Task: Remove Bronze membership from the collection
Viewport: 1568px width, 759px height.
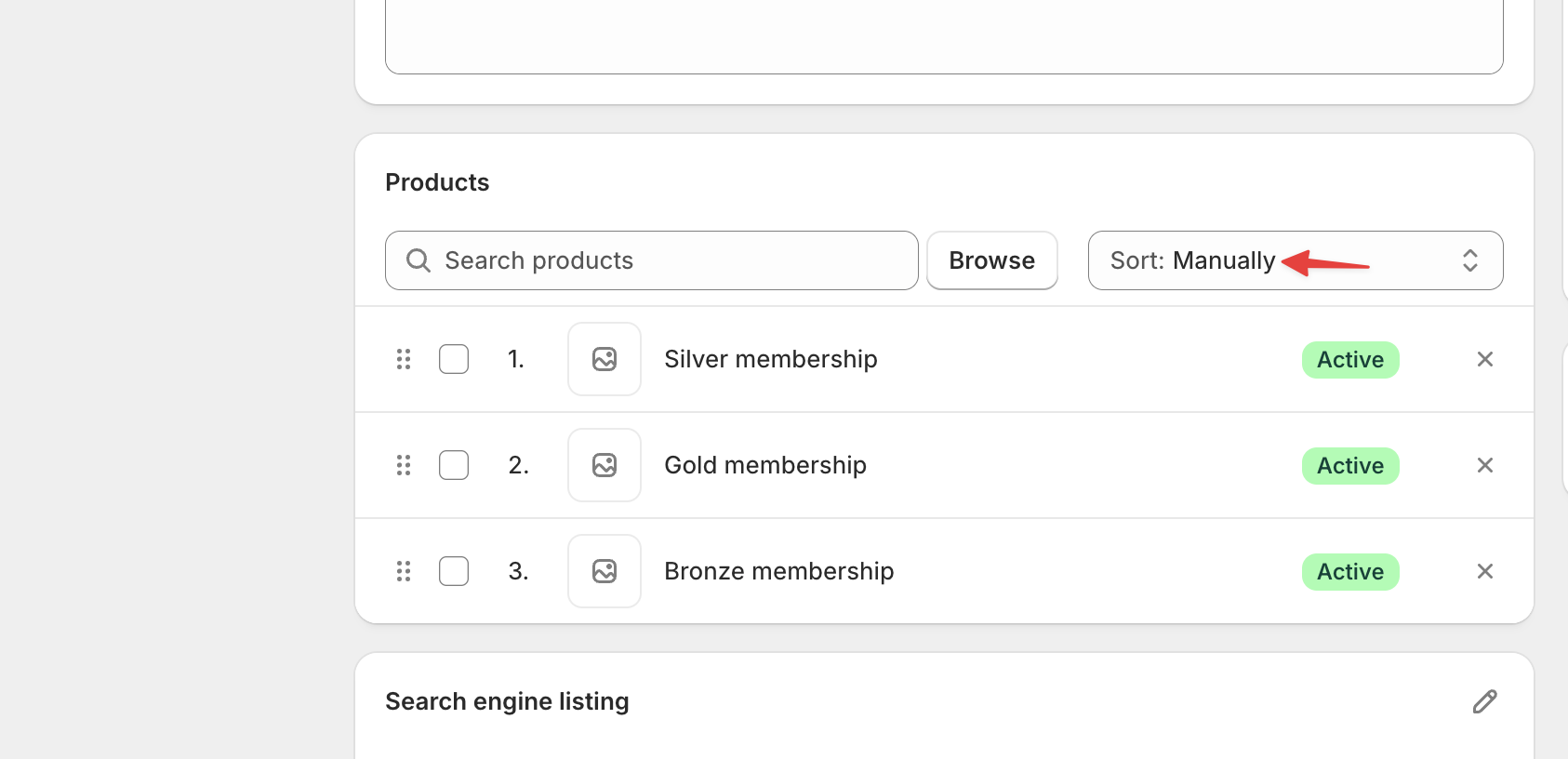Action: 1484,571
